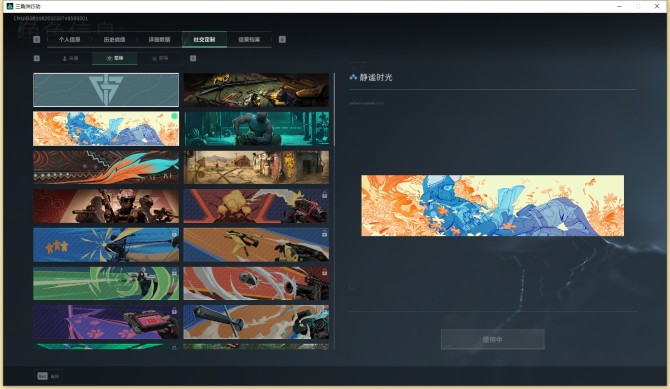Select the green swirl banner

point(106,283)
